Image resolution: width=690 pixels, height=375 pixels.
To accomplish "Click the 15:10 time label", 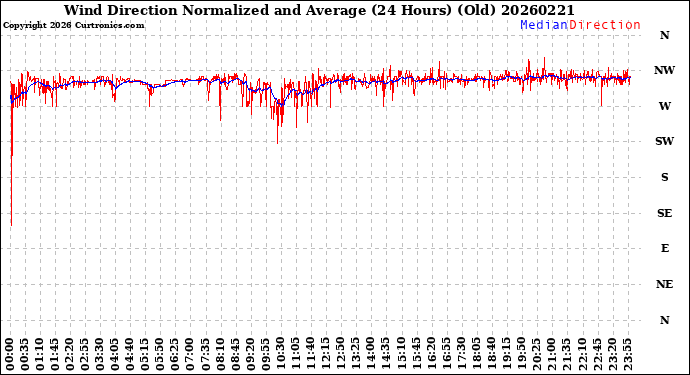I will (401, 354).
